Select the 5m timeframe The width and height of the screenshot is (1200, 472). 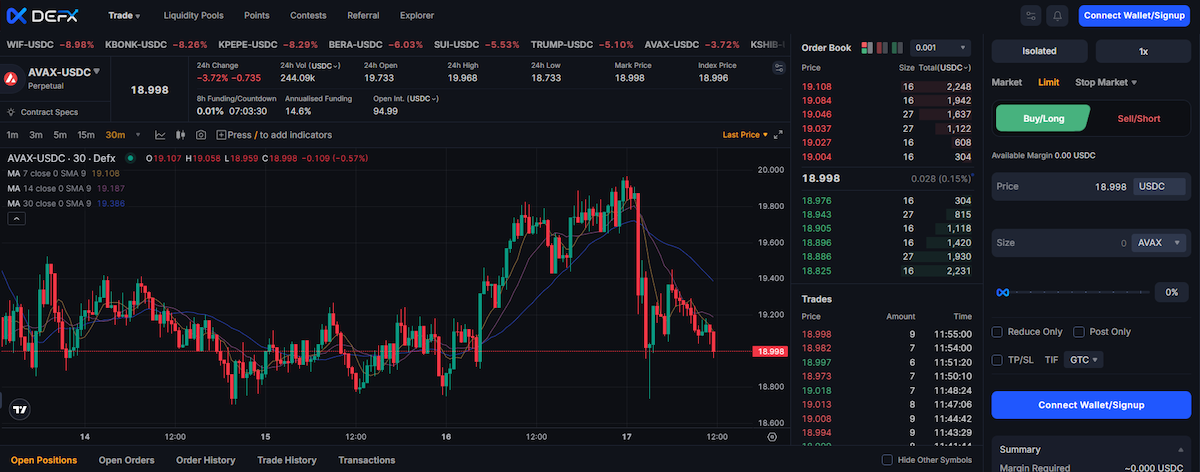60,135
